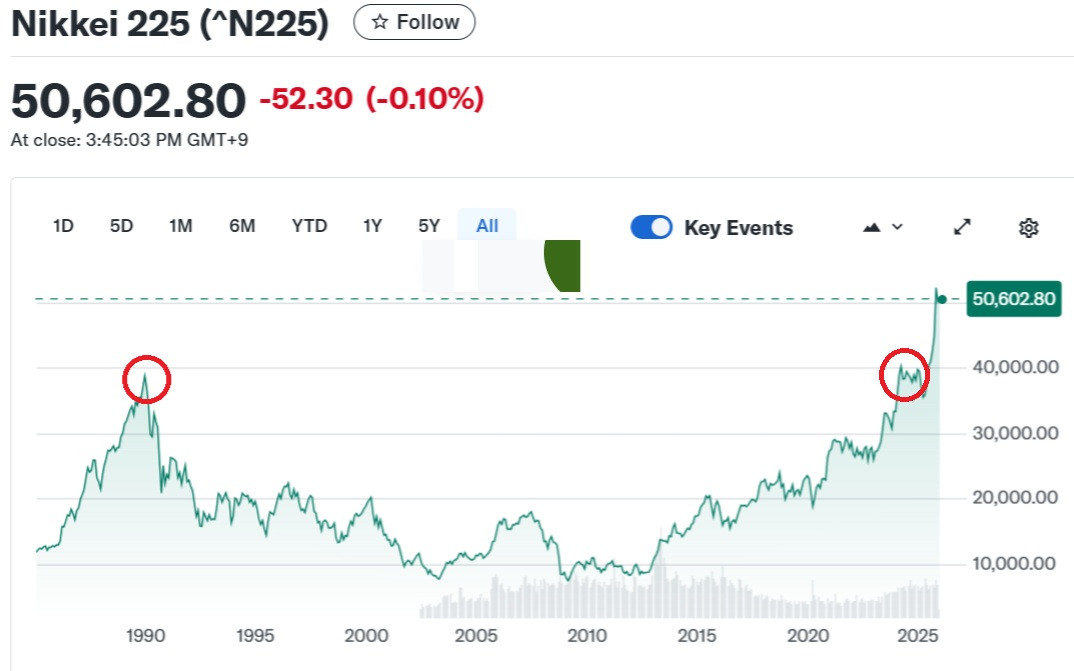Select the All time range
This screenshot has width=1074, height=671.
pos(487,226)
